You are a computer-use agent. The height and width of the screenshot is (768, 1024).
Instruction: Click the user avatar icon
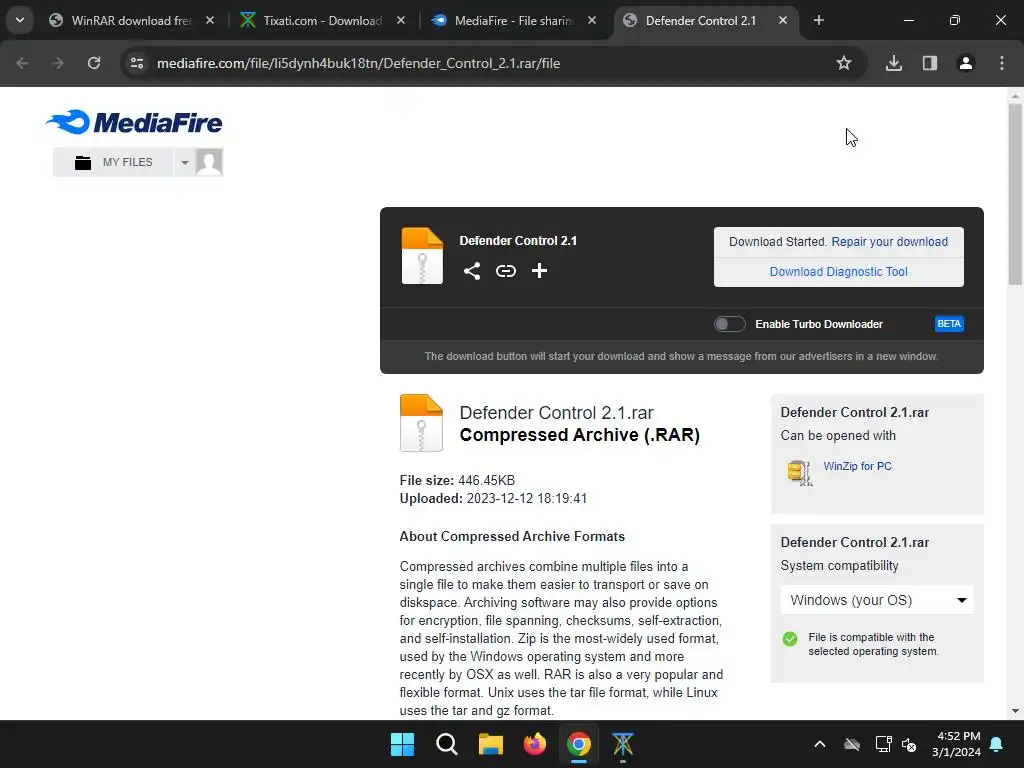(x=209, y=162)
